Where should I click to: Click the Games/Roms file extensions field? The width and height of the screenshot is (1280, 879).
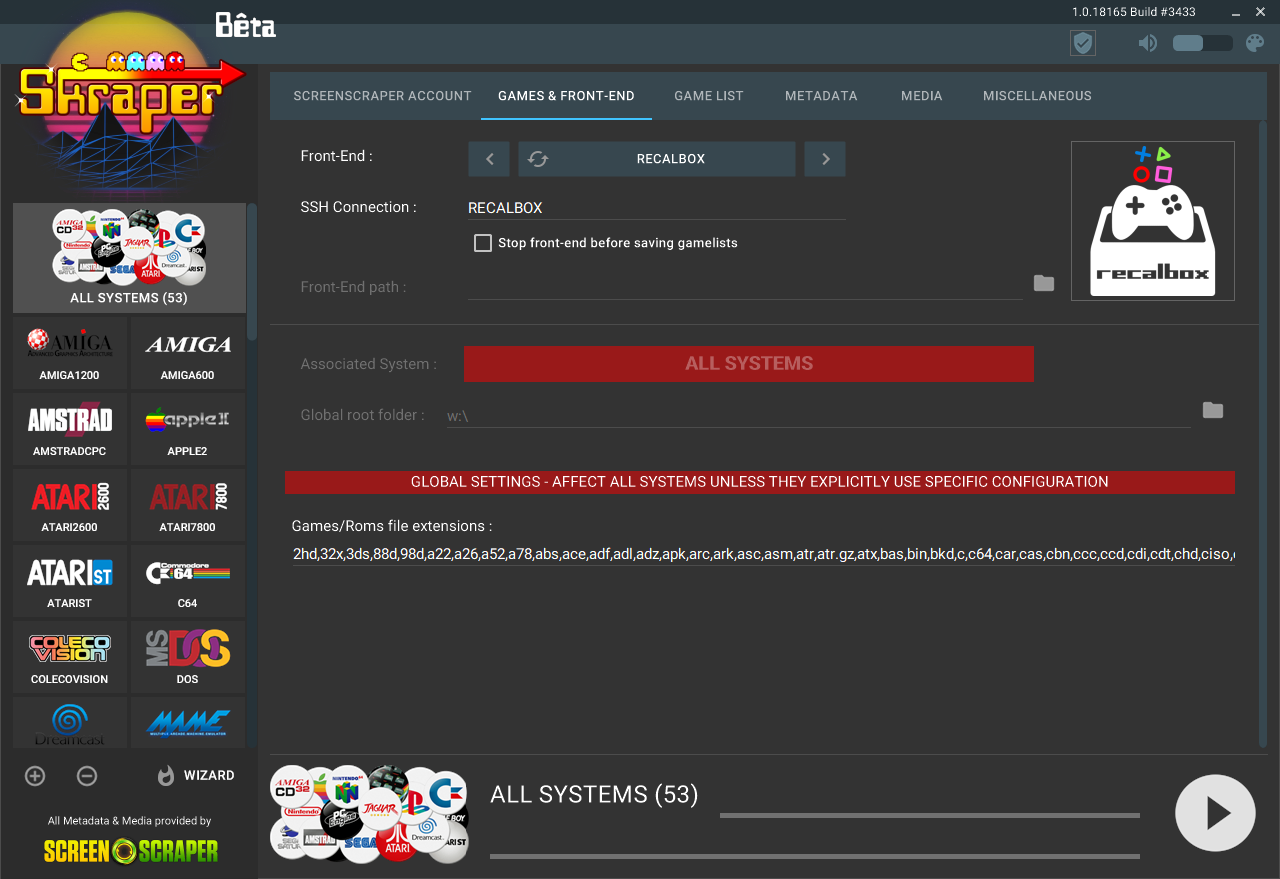(x=763, y=554)
